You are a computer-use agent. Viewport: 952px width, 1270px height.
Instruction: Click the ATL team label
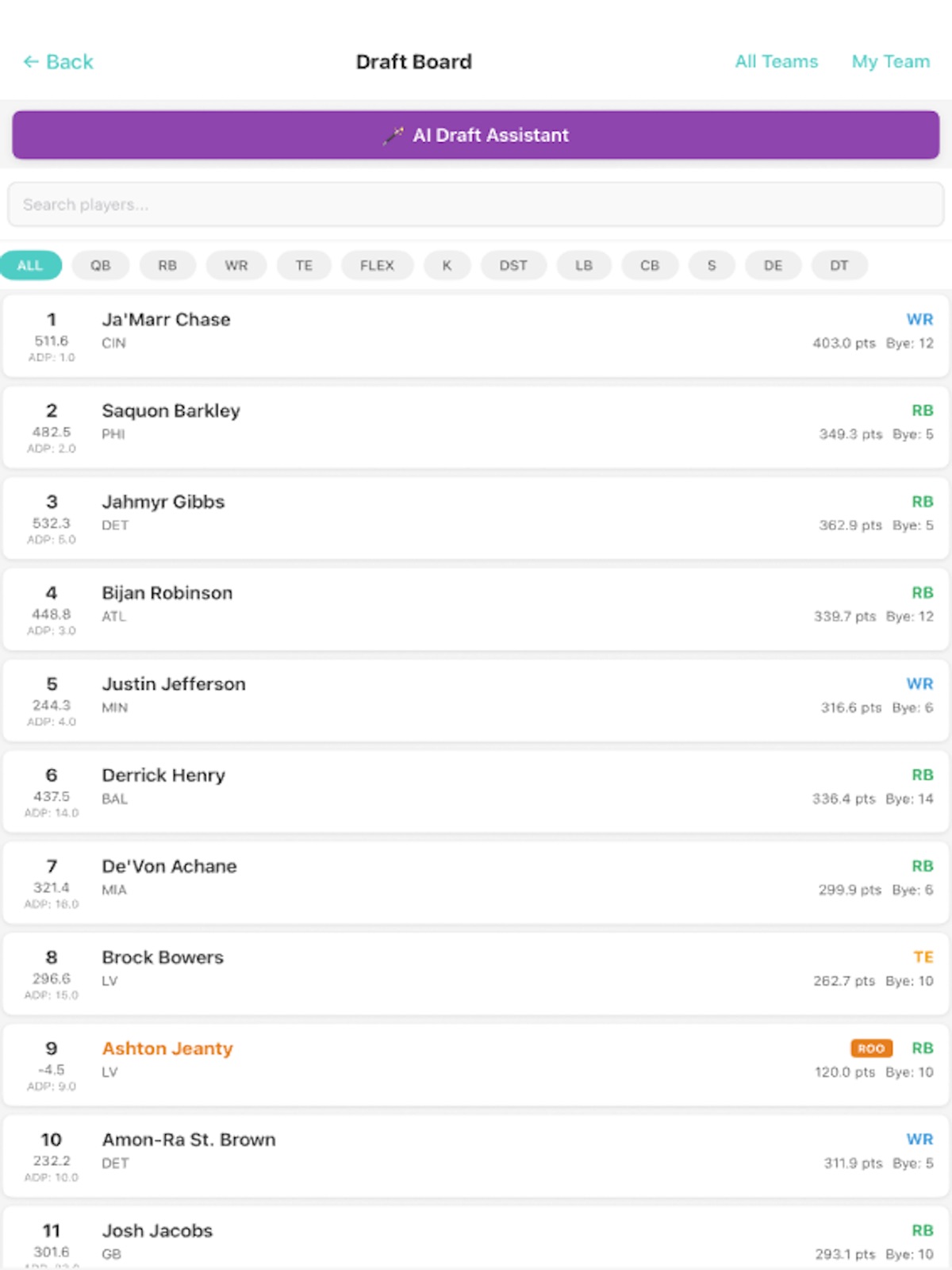click(x=113, y=616)
